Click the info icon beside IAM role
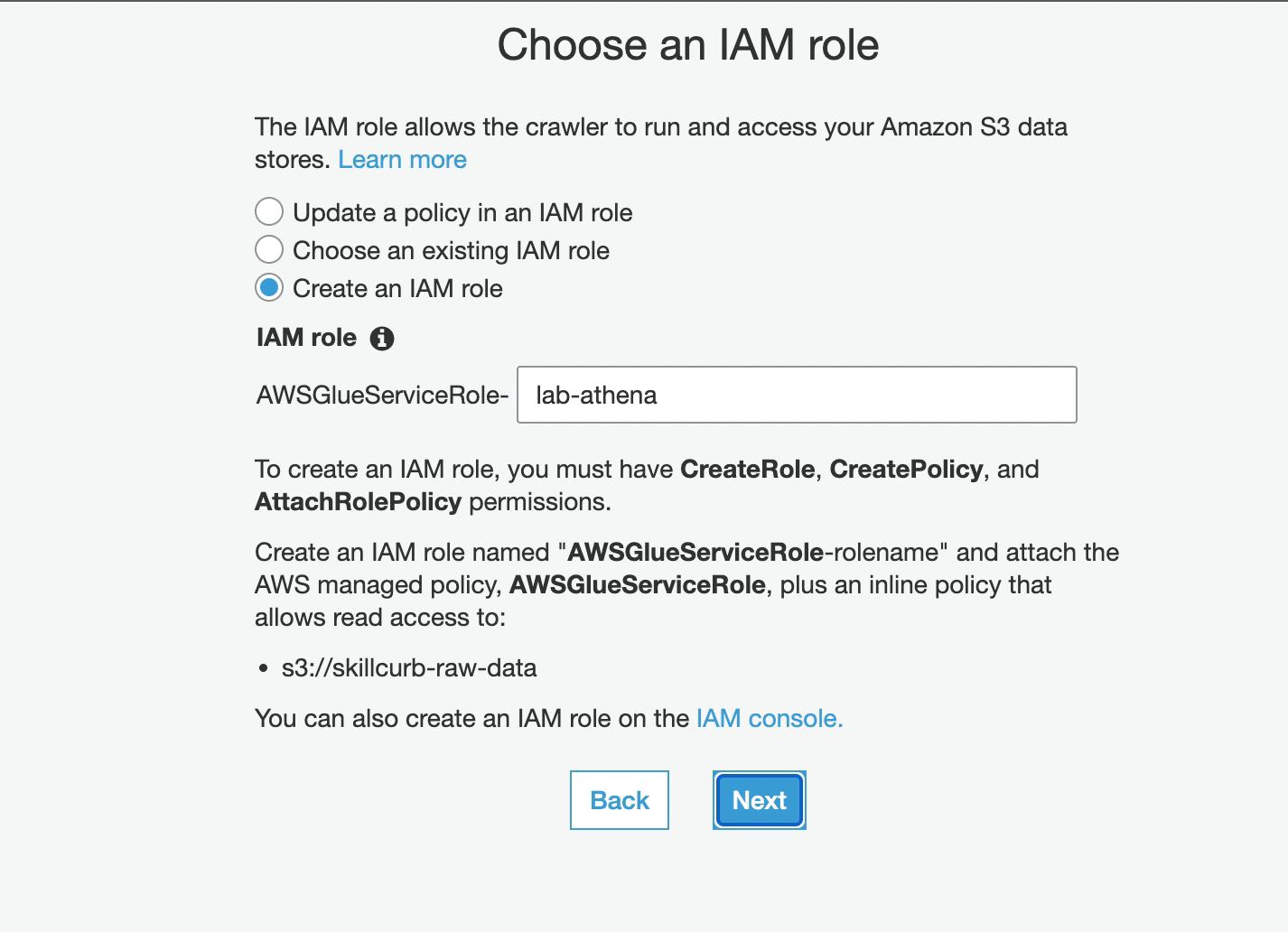The image size is (1288, 932). 382,339
